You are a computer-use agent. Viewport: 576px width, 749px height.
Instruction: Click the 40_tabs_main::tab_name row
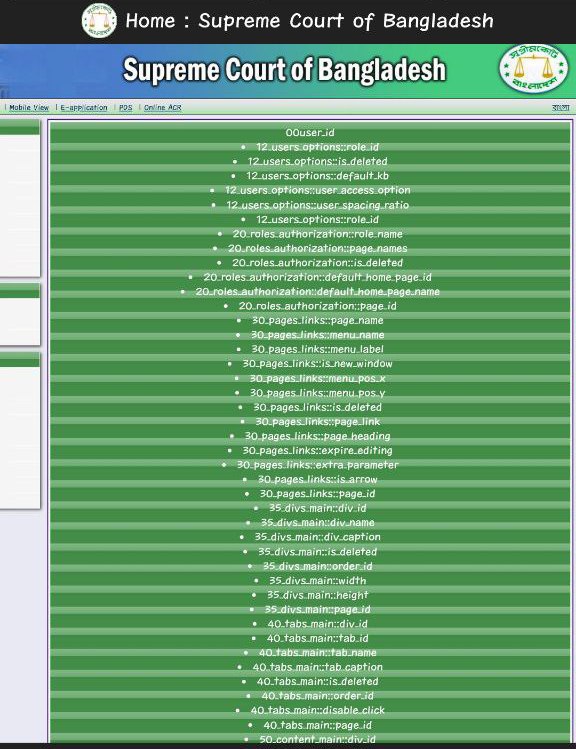pos(318,653)
